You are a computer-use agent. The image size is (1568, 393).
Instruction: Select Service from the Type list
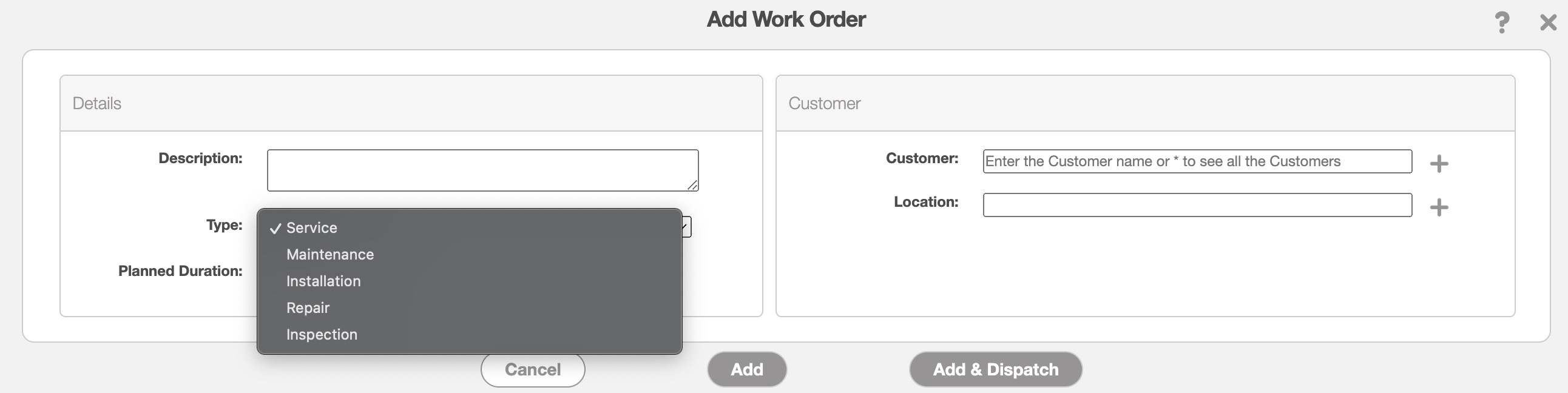312,227
